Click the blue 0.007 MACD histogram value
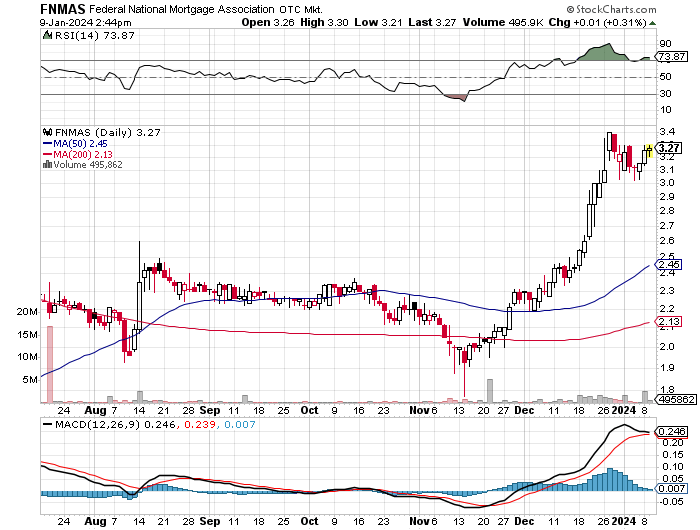Image resolution: width=700 pixels, height=530 pixels. click(x=240, y=425)
